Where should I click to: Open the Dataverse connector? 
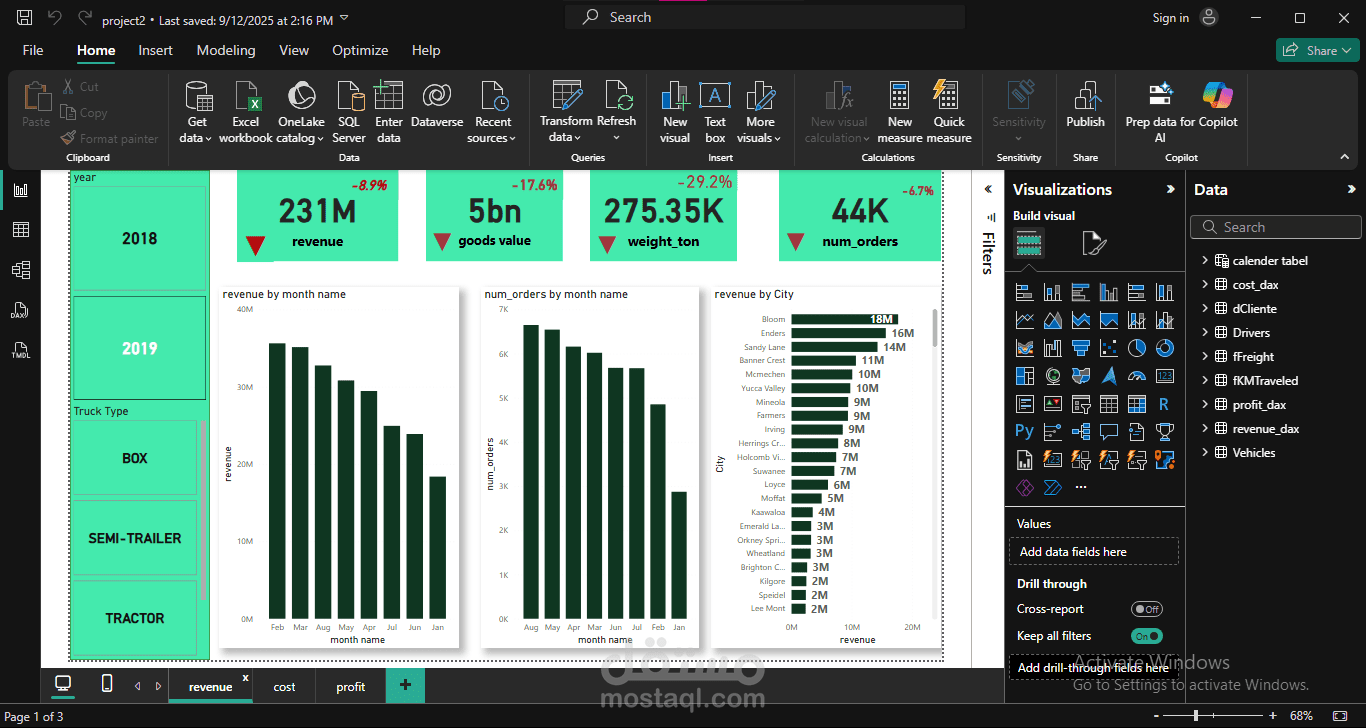(437, 105)
